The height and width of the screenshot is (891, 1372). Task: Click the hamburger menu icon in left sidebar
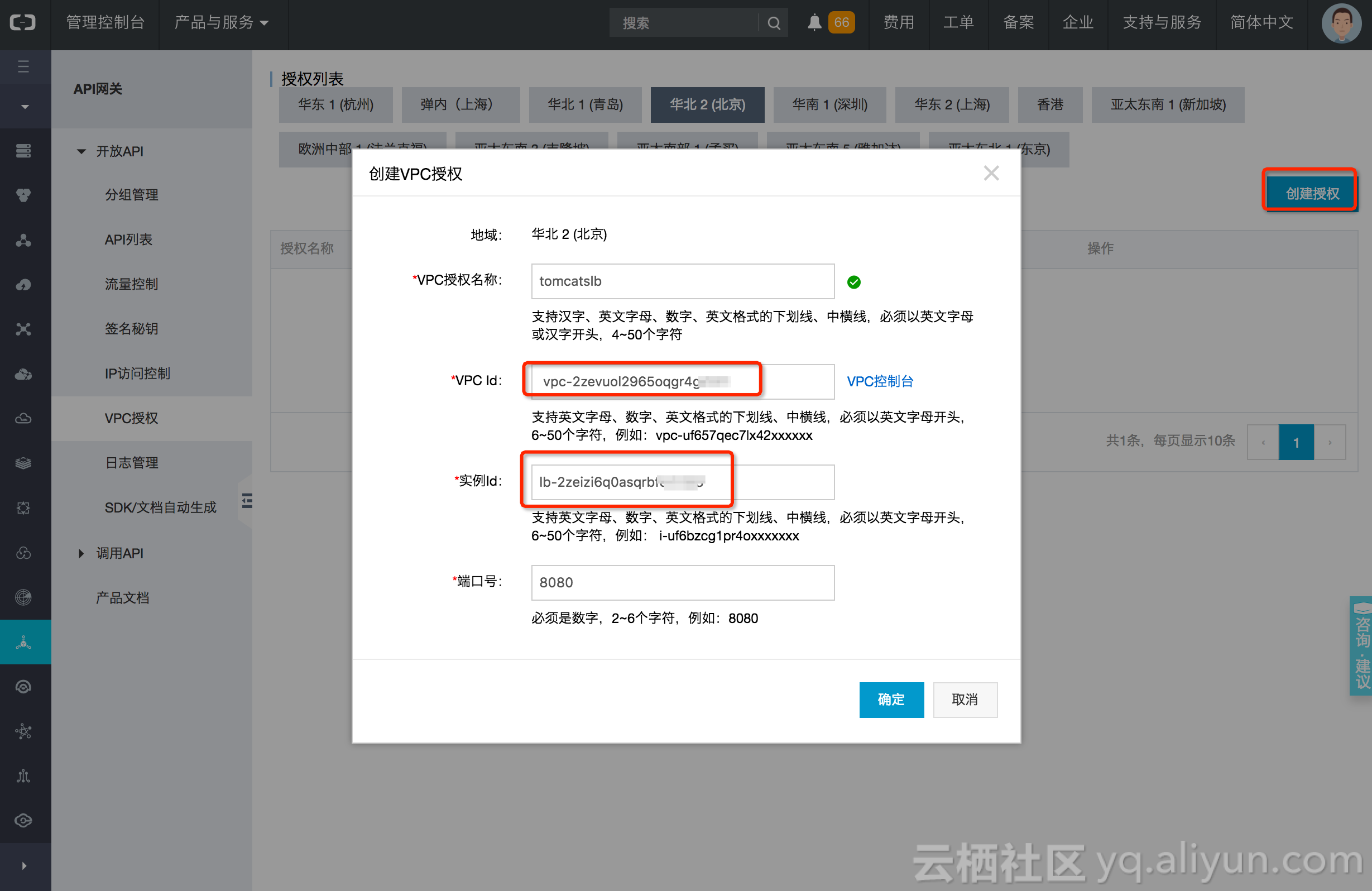(23, 66)
